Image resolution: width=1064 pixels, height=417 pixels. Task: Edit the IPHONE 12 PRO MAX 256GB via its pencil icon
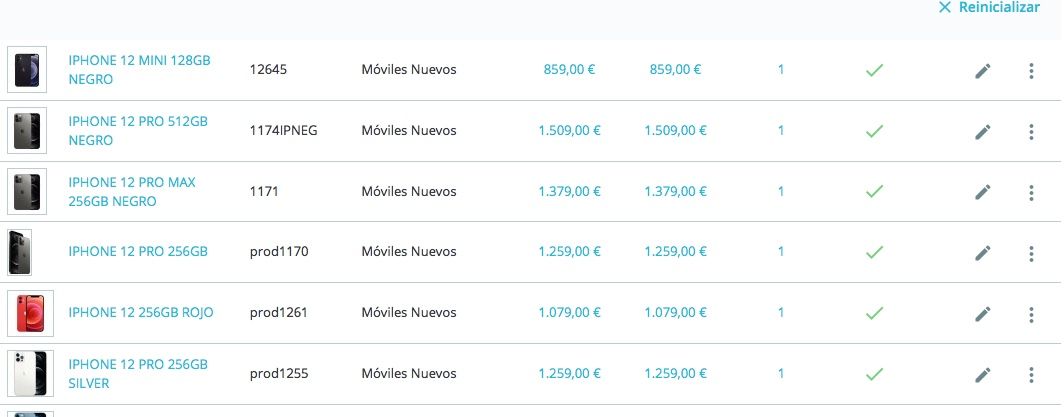[x=983, y=193]
